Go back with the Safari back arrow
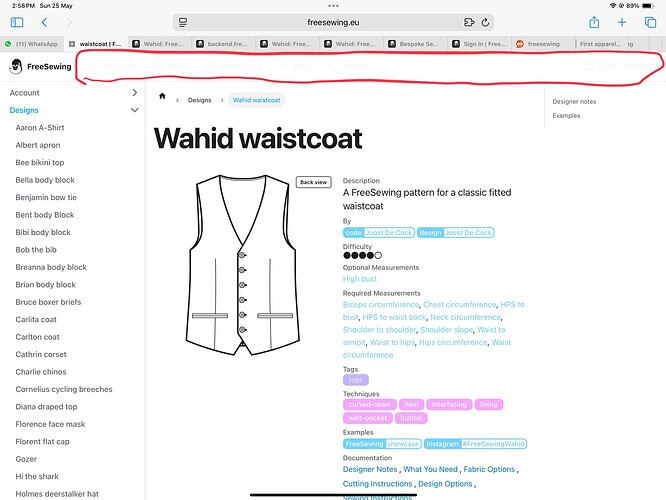The width and height of the screenshot is (666, 500). pos(44,22)
